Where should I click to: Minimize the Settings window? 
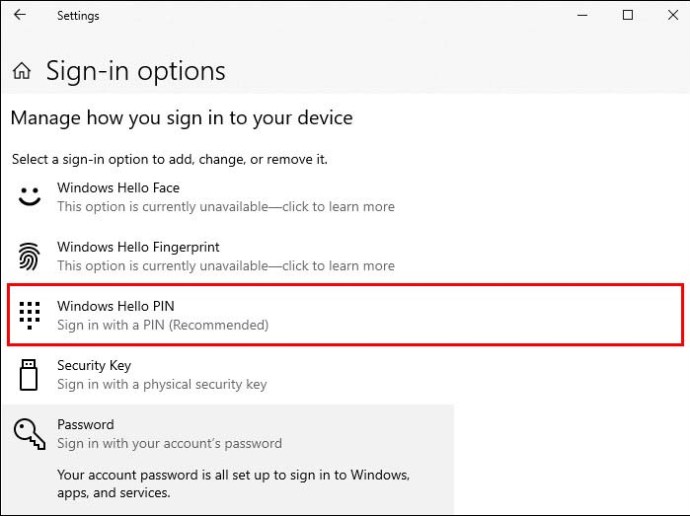coord(582,15)
